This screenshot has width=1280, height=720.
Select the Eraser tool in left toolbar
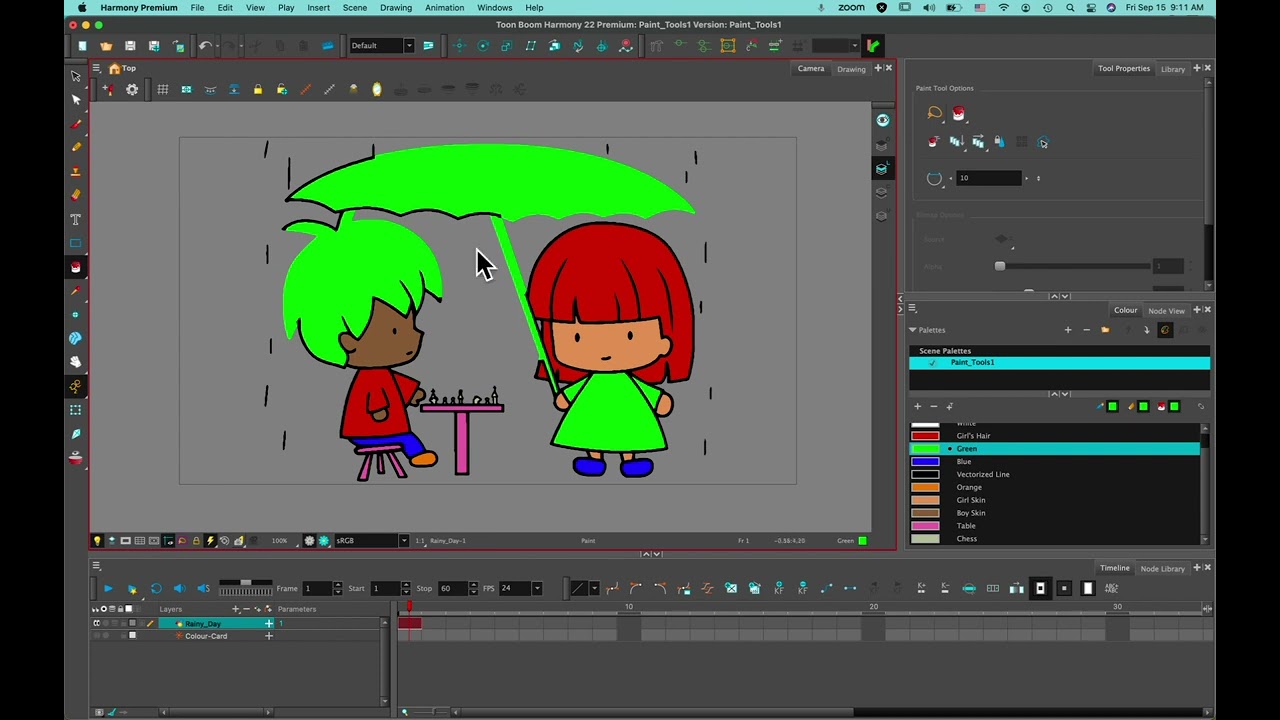click(x=76, y=195)
